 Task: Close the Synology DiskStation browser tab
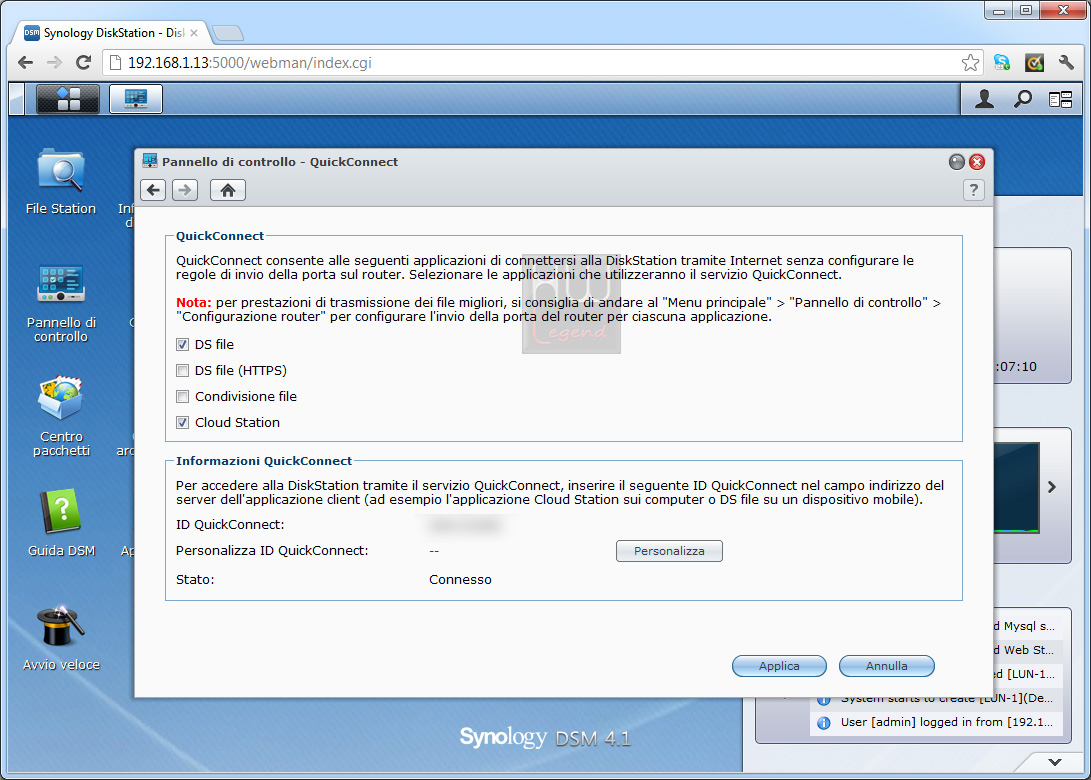pos(194,33)
